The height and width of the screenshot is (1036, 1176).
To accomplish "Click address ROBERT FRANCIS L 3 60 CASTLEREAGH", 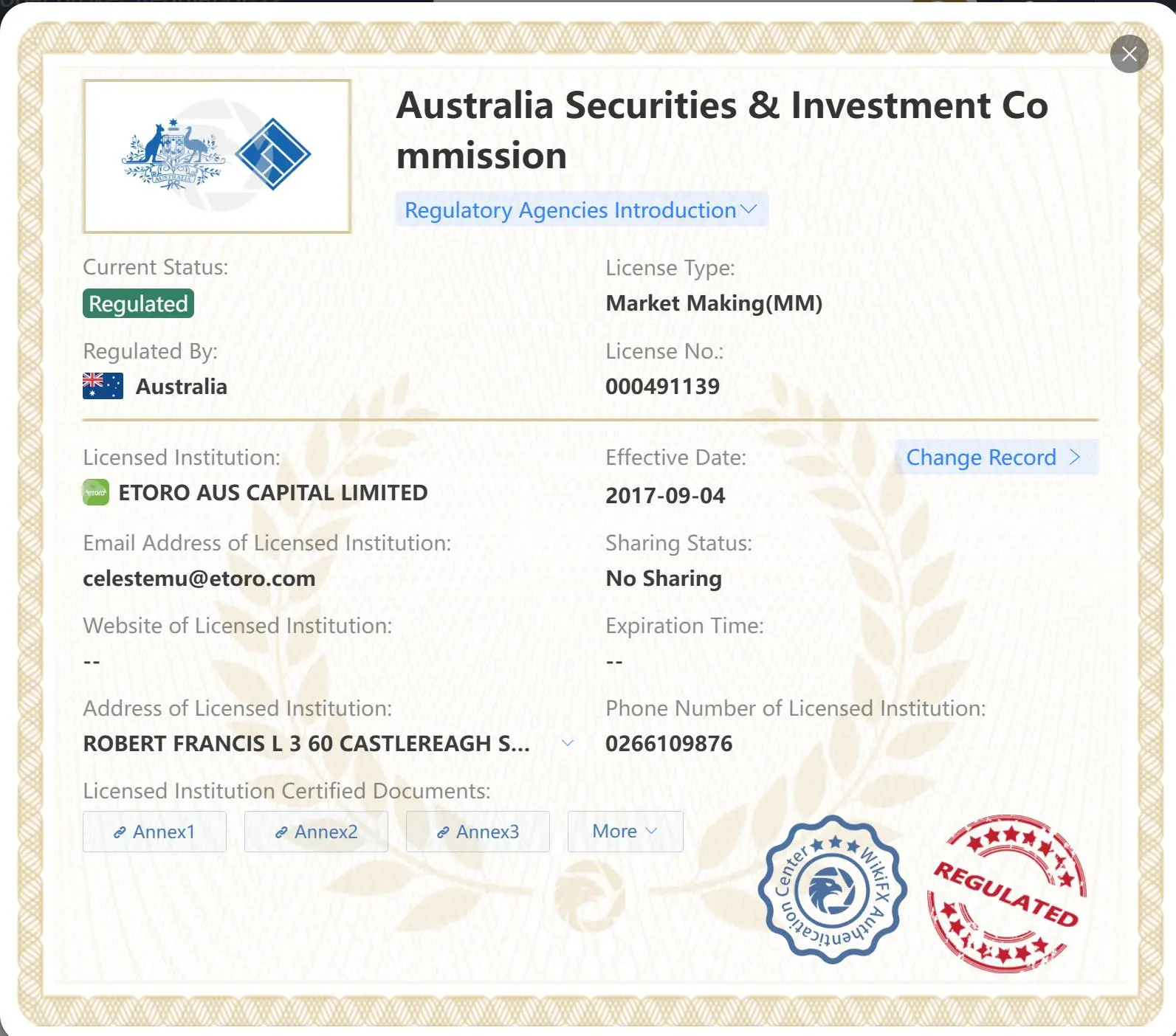I will [306, 744].
